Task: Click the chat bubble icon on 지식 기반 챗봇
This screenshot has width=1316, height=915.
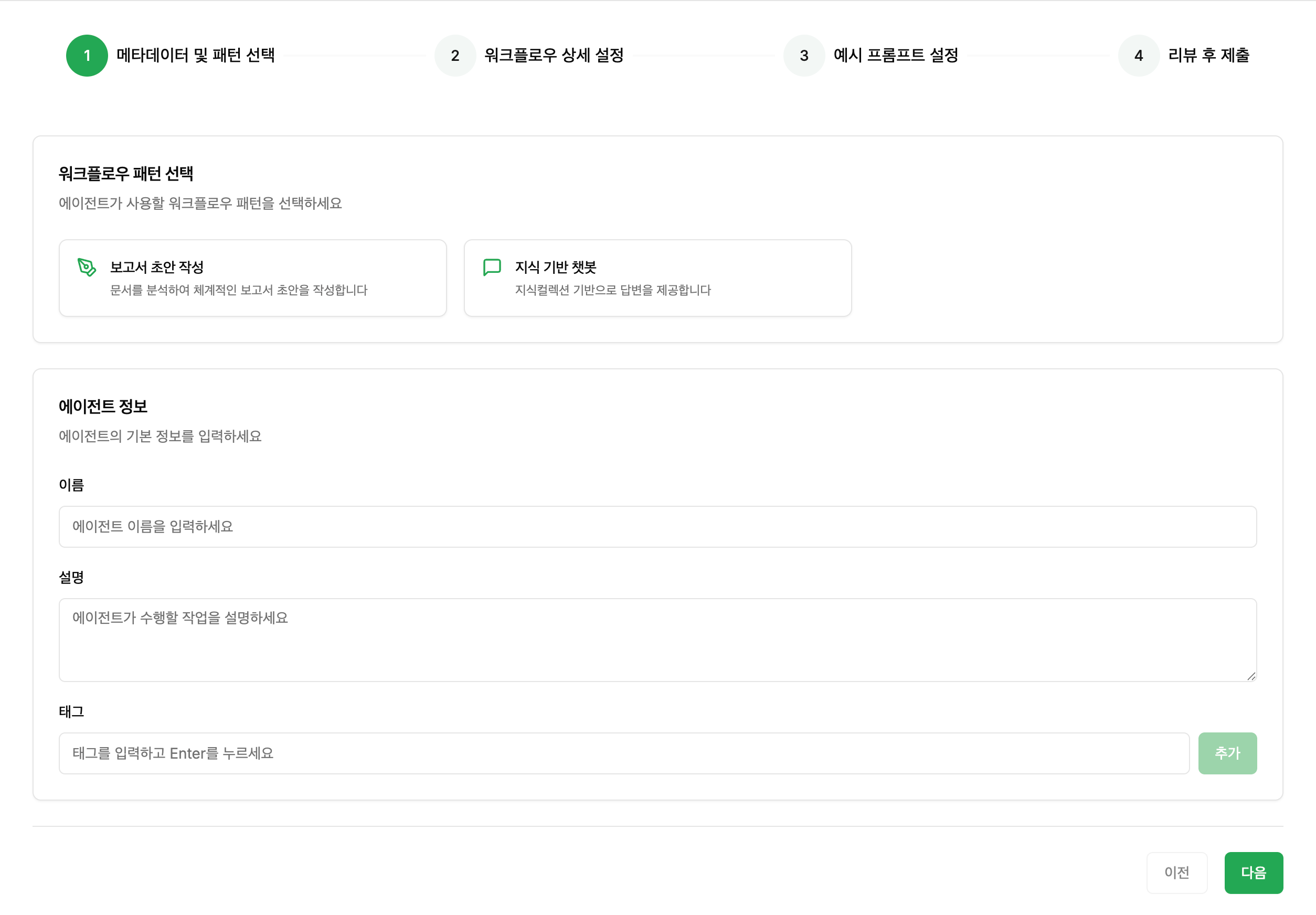Action: click(x=492, y=267)
